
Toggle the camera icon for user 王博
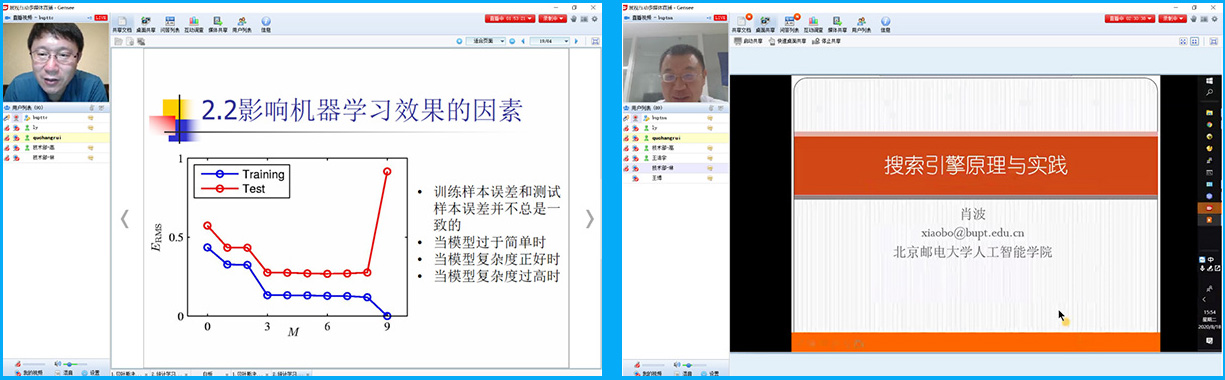click(636, 178)
